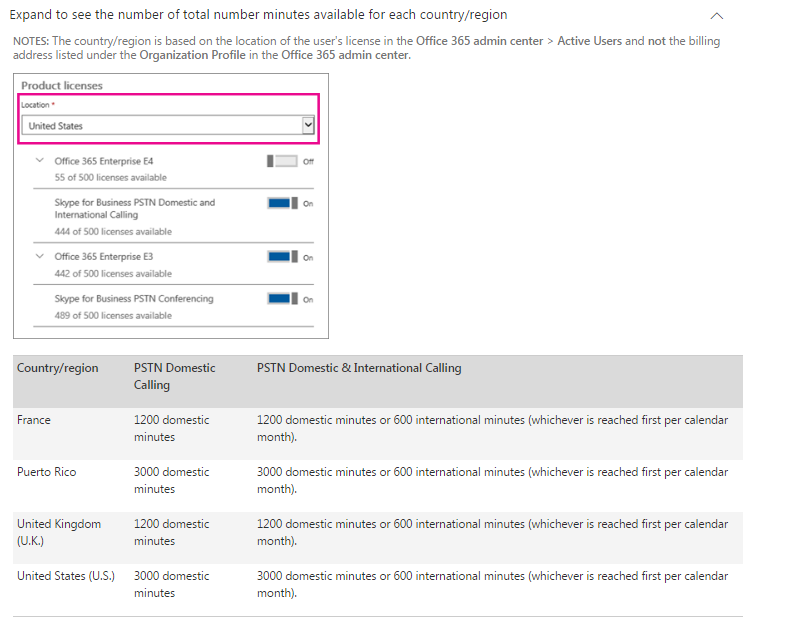
Task: Collapse the chevron beside Office 365 Enterprise E3
Action: click(40, 256)
